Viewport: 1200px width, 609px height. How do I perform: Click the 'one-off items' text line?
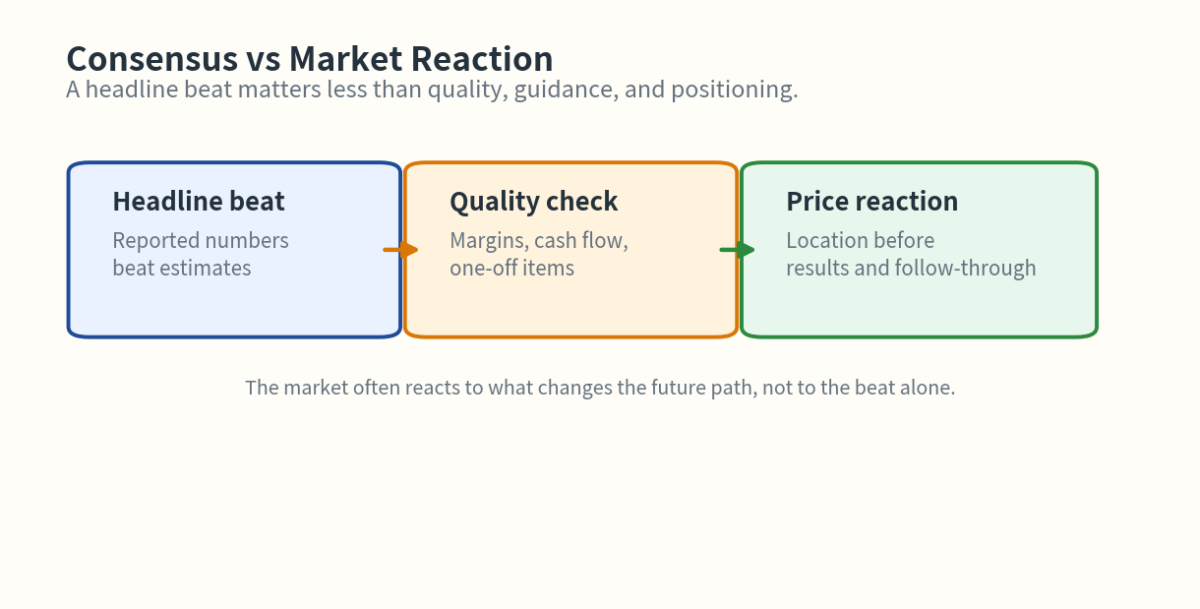click(511, 268)
